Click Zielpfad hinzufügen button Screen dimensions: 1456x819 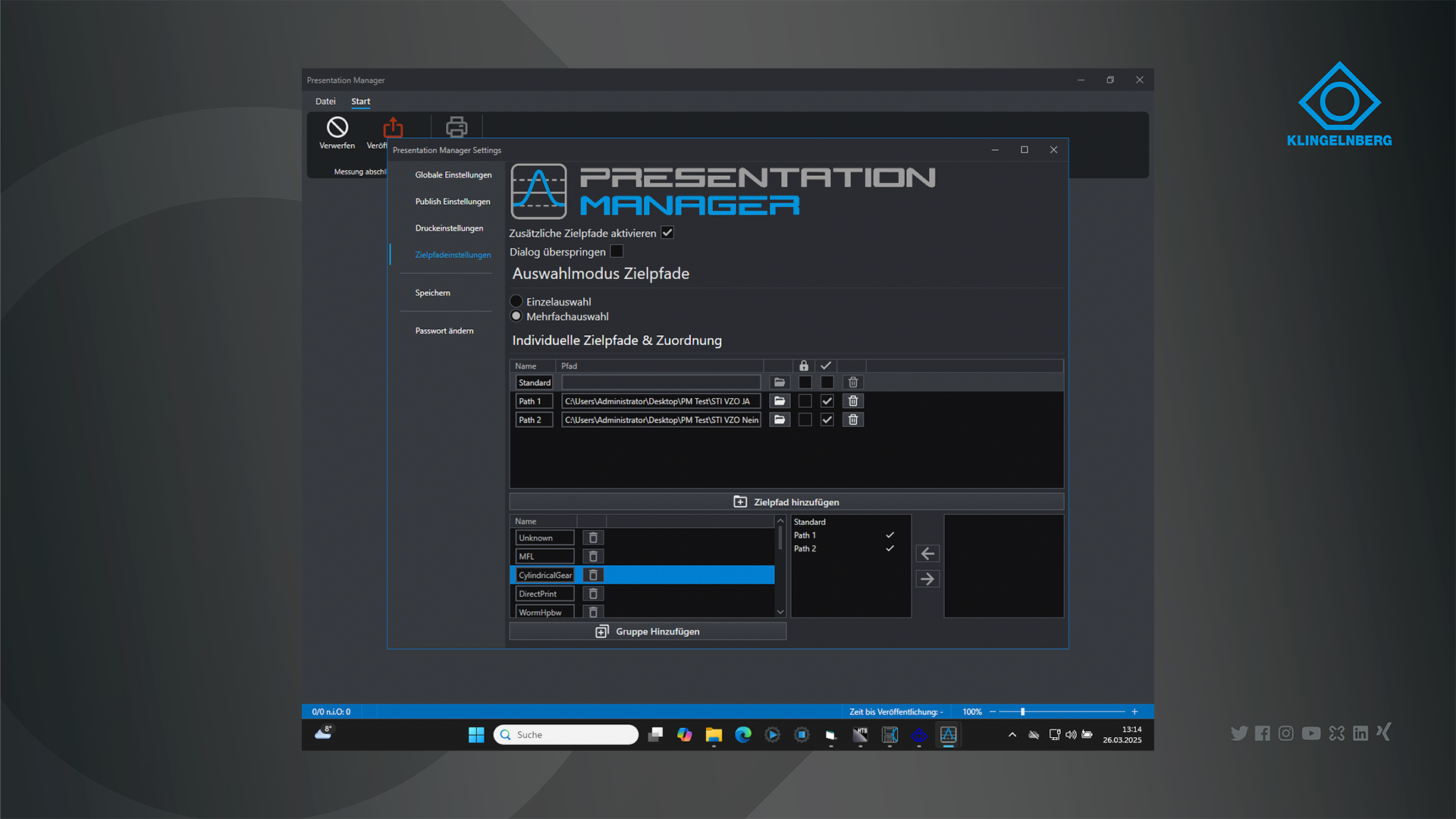tap(786, 502)
